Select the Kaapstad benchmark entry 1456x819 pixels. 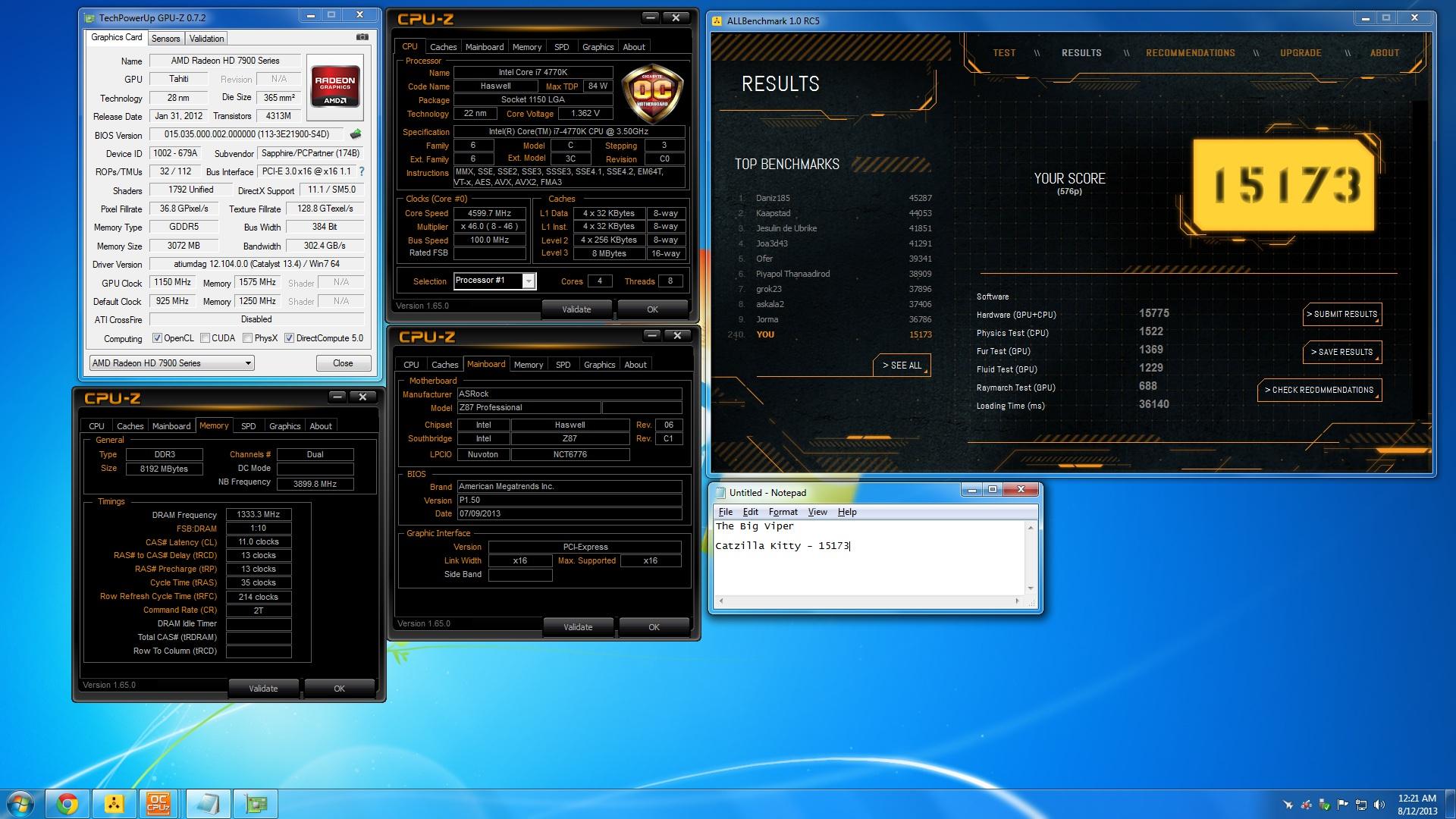[834, 213]
